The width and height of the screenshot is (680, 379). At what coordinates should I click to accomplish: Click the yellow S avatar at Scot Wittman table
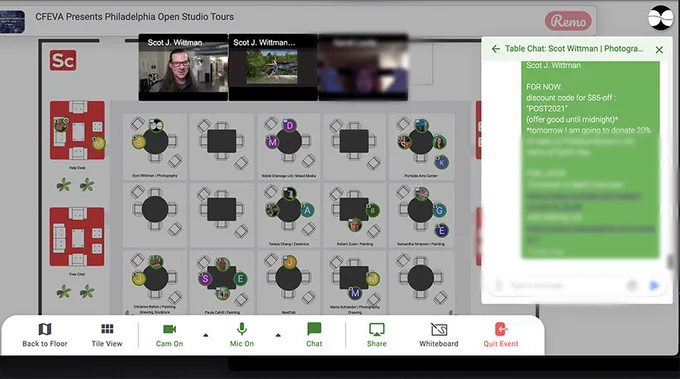[x=139, y=142]
